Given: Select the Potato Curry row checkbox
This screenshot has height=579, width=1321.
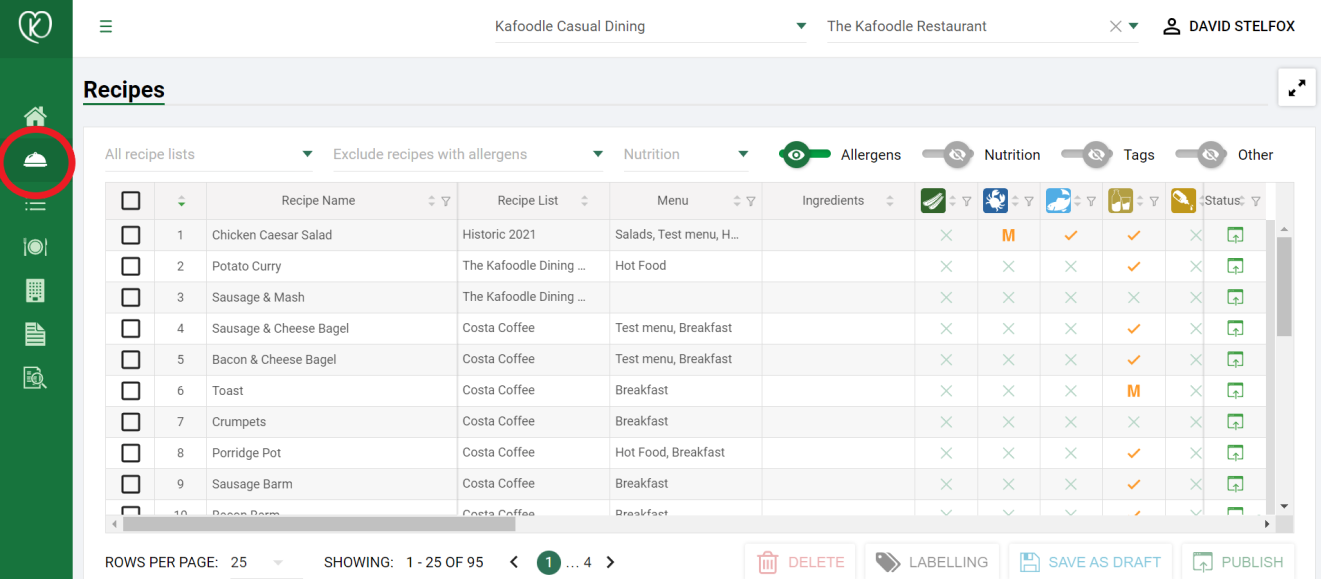Looking at the screenshot, I should (x=131, y=266).
